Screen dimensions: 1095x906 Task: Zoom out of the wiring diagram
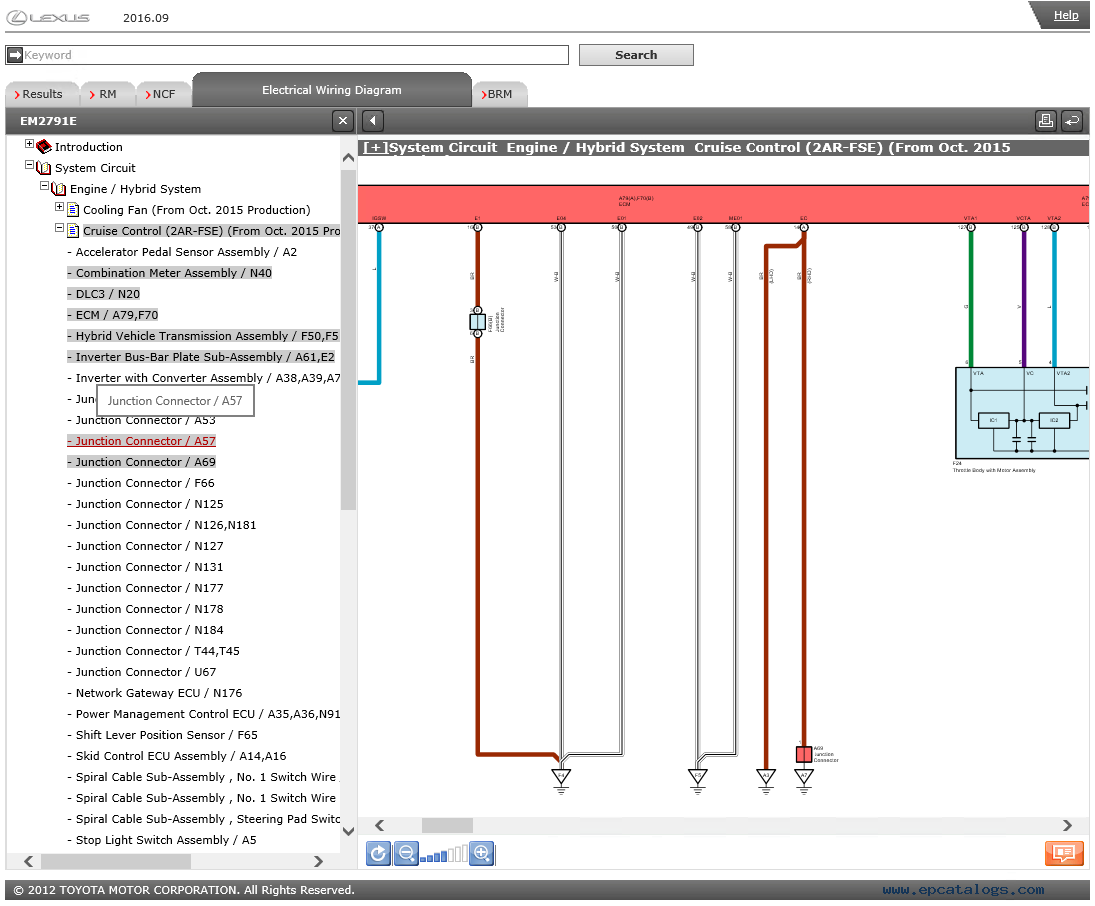[406, 853]
